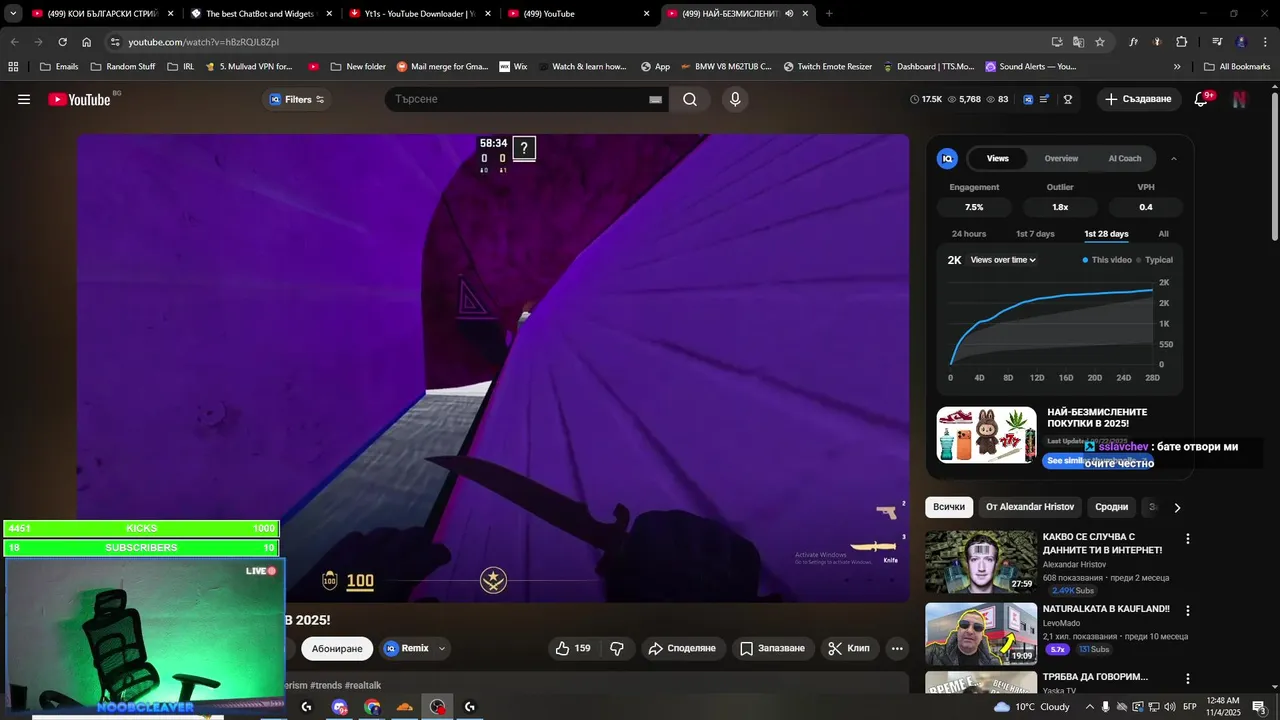Switch to the Views tab in vidIQ panel
Viewport: 1280px width, 720px height.
coord(998,158)
